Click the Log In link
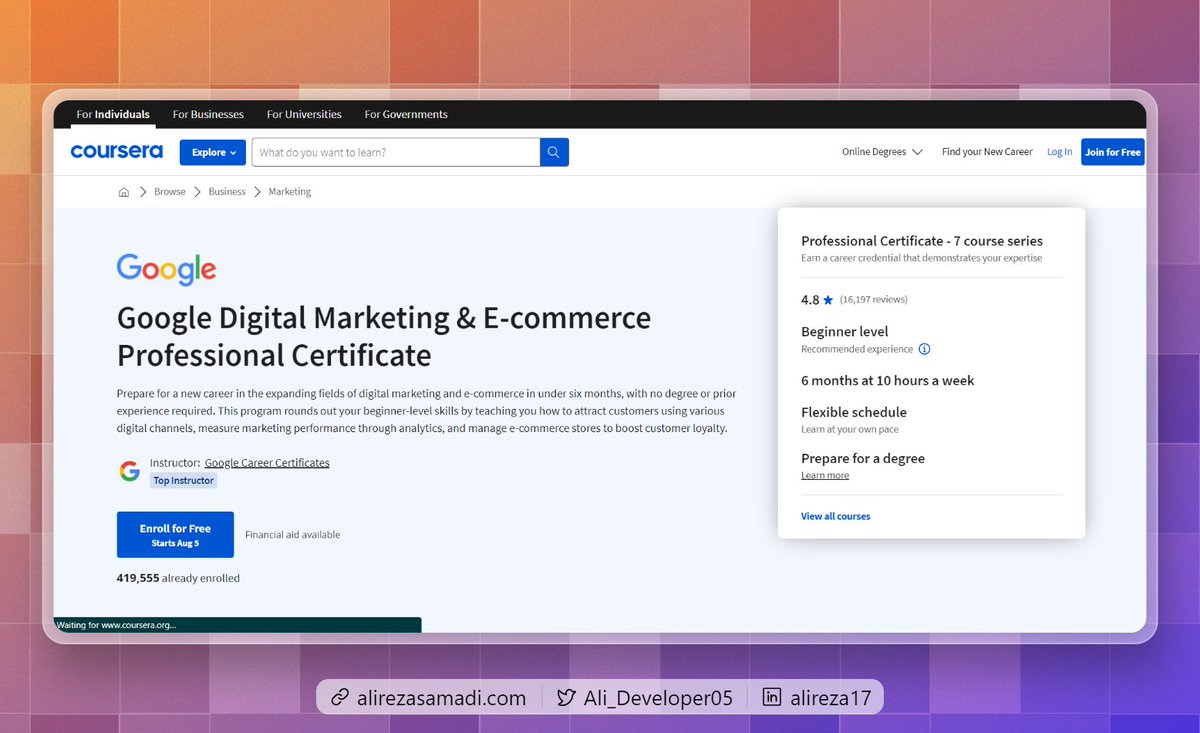This screenshot has height=733, width=1200. 1059,152
